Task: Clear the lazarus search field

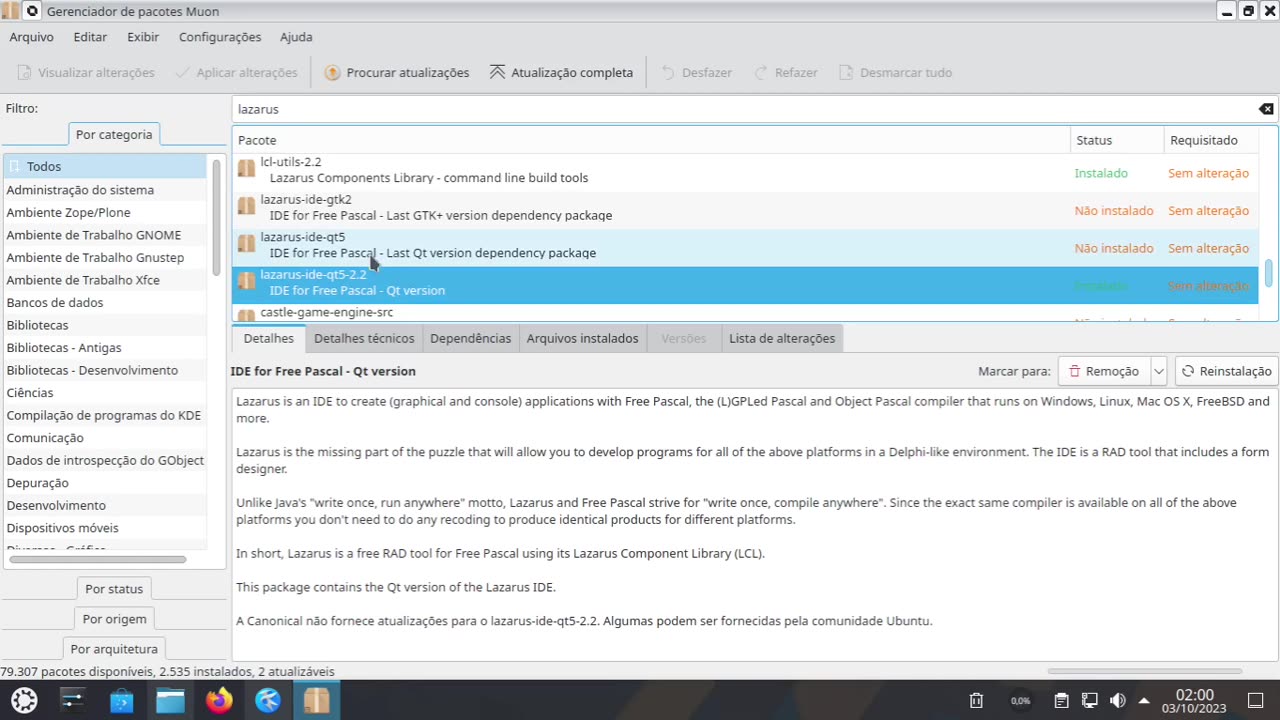Action: coord(1266,109)
